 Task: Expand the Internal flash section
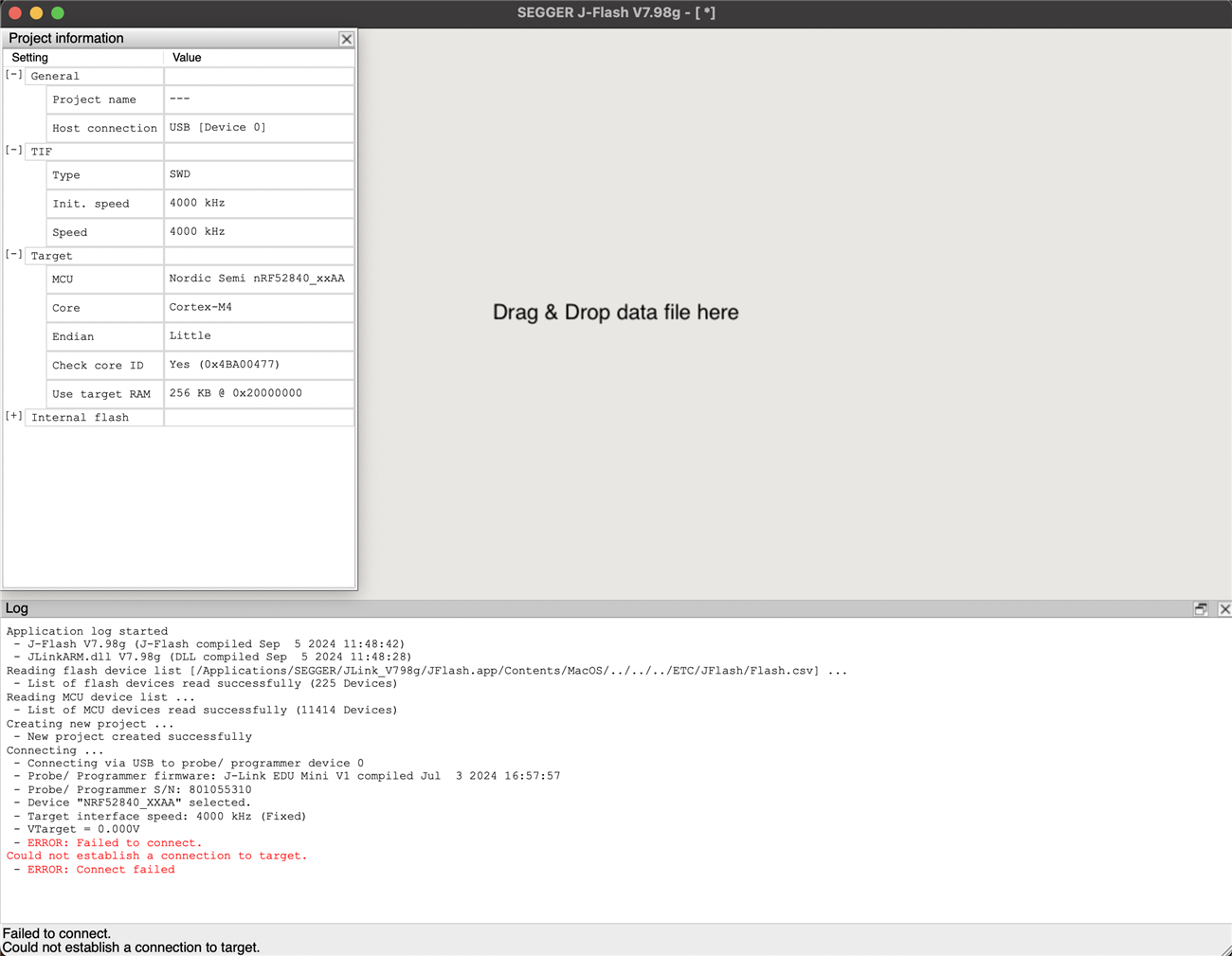click(x=14, y=416)
